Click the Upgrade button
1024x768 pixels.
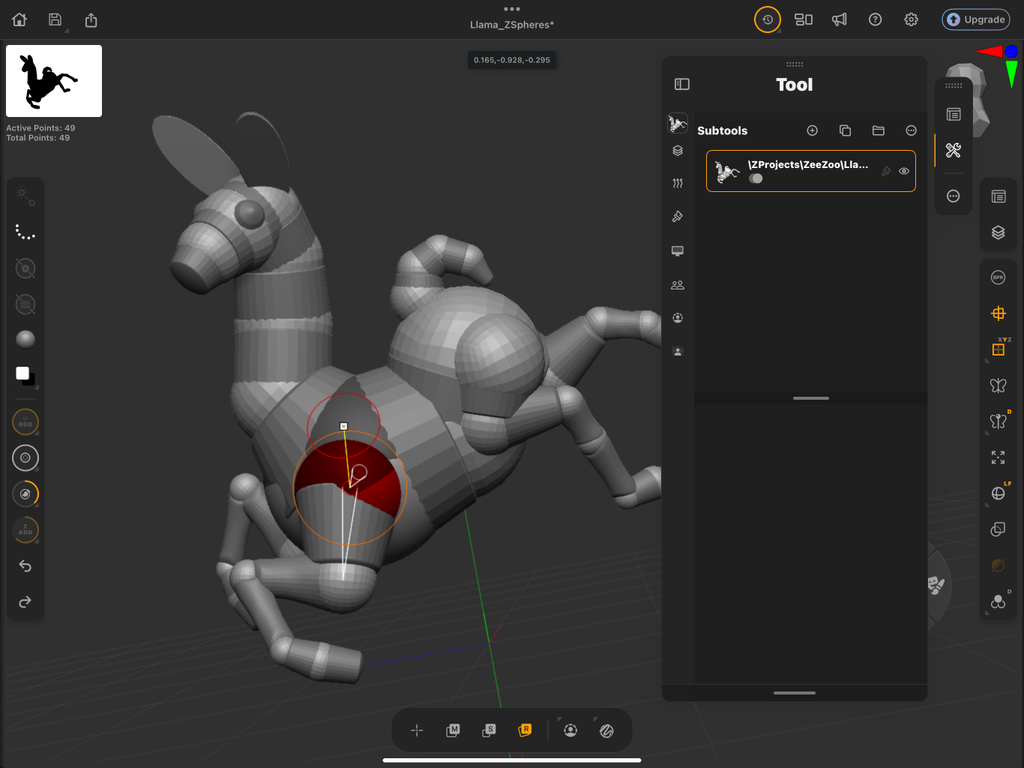click(975, 19)
